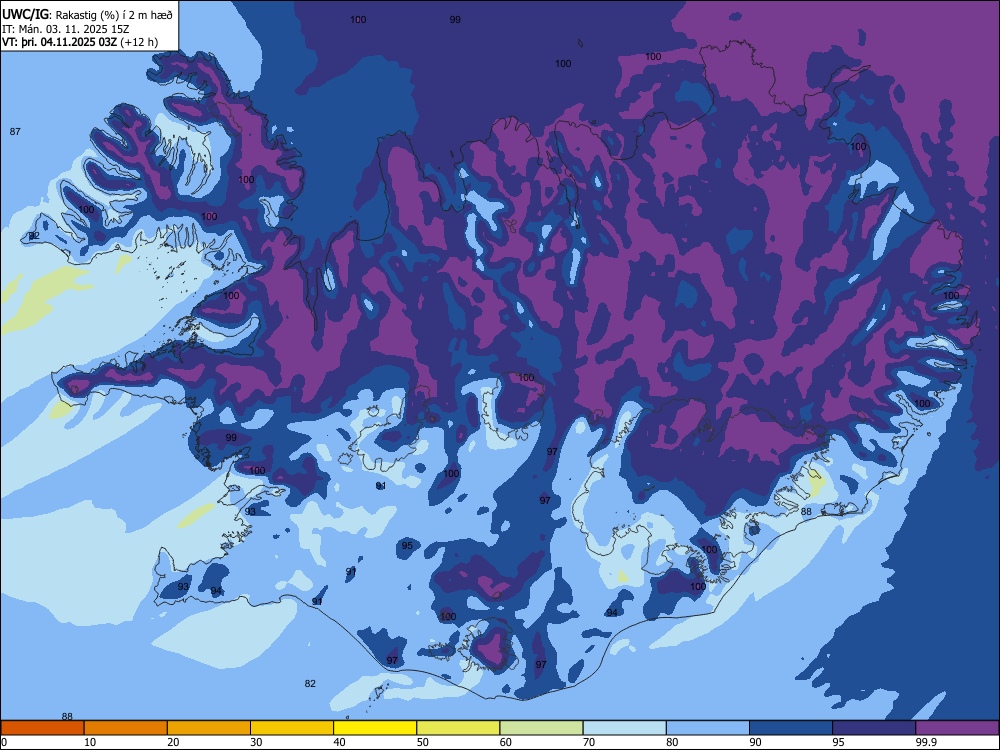The height and width of the screenshot is (750, 1000).
Task: Pick the 60–70 pale green legend swatch
Action: pos(541,728)
